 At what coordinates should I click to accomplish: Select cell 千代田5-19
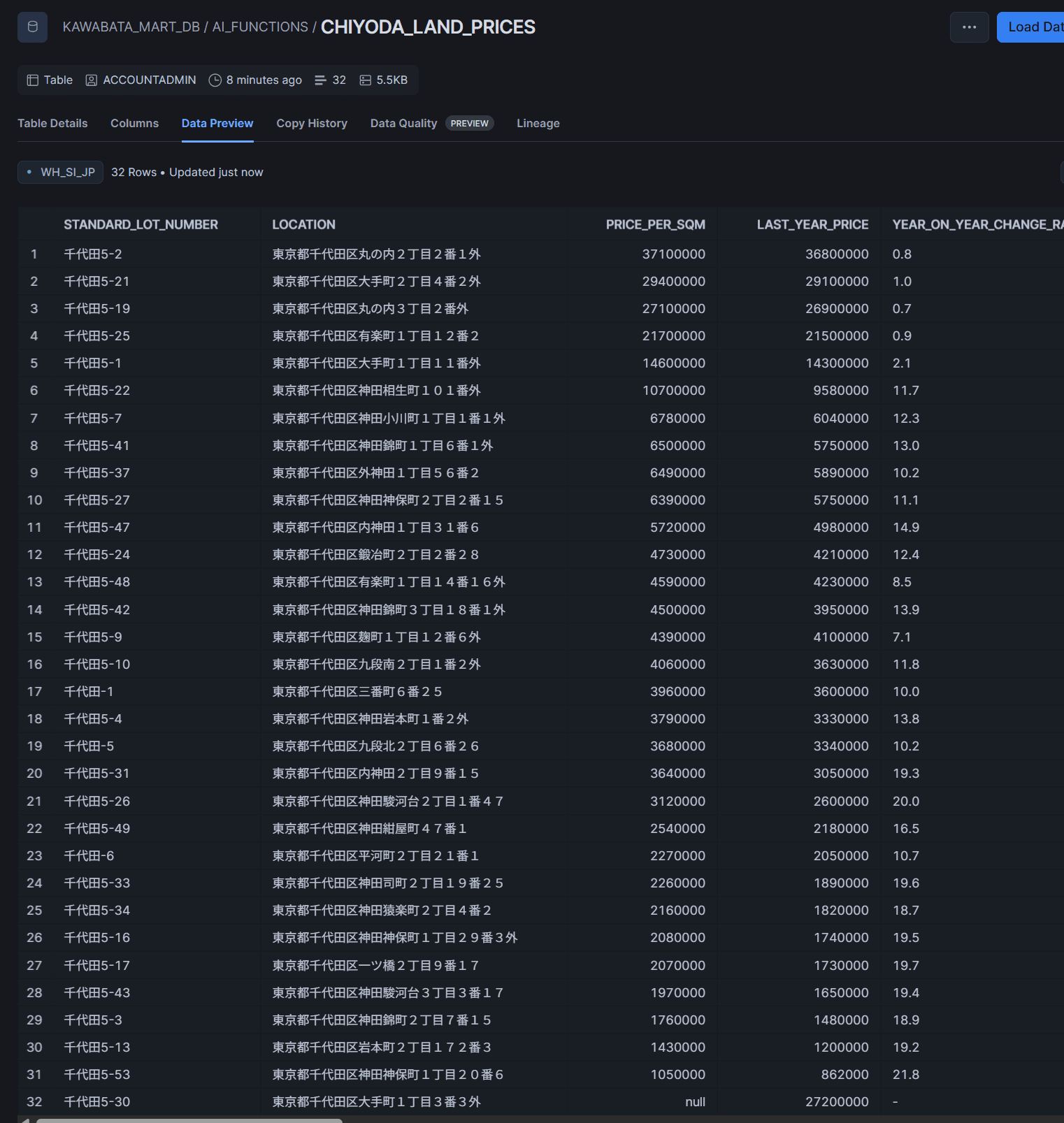pyautogui.click(x=96, y=308)
